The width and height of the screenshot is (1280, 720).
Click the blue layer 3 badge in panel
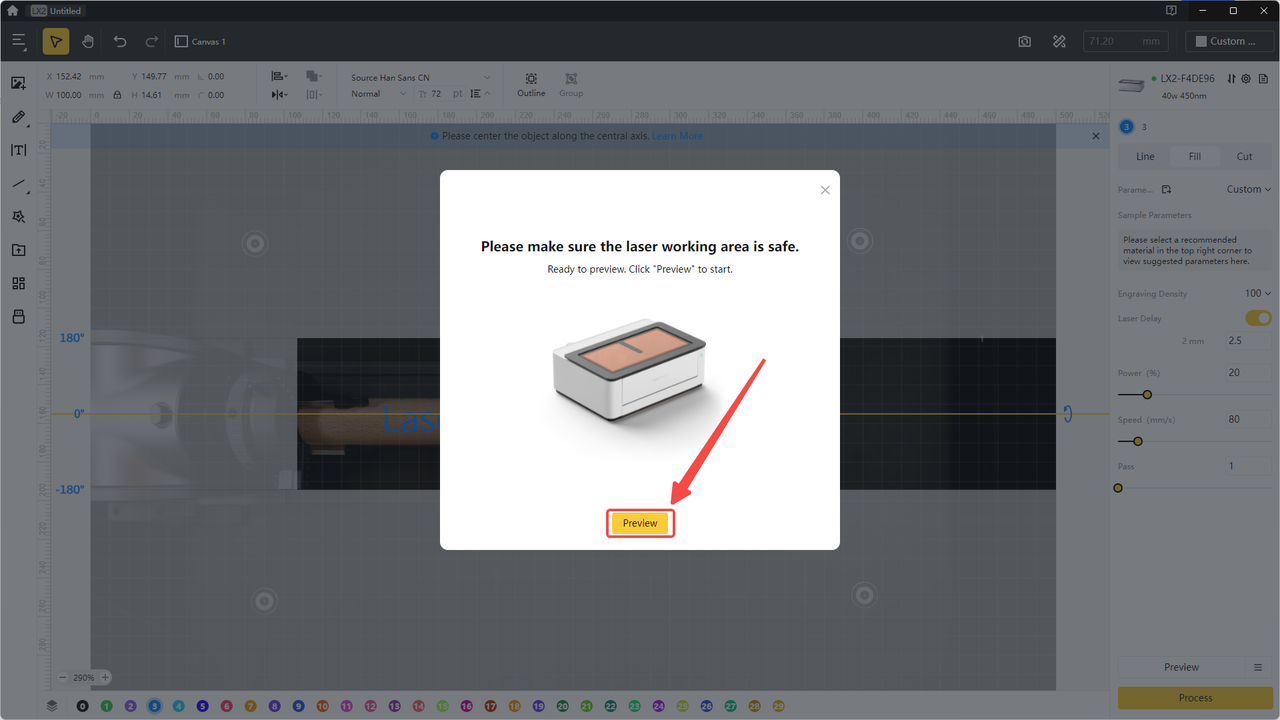click(1126, 127)
